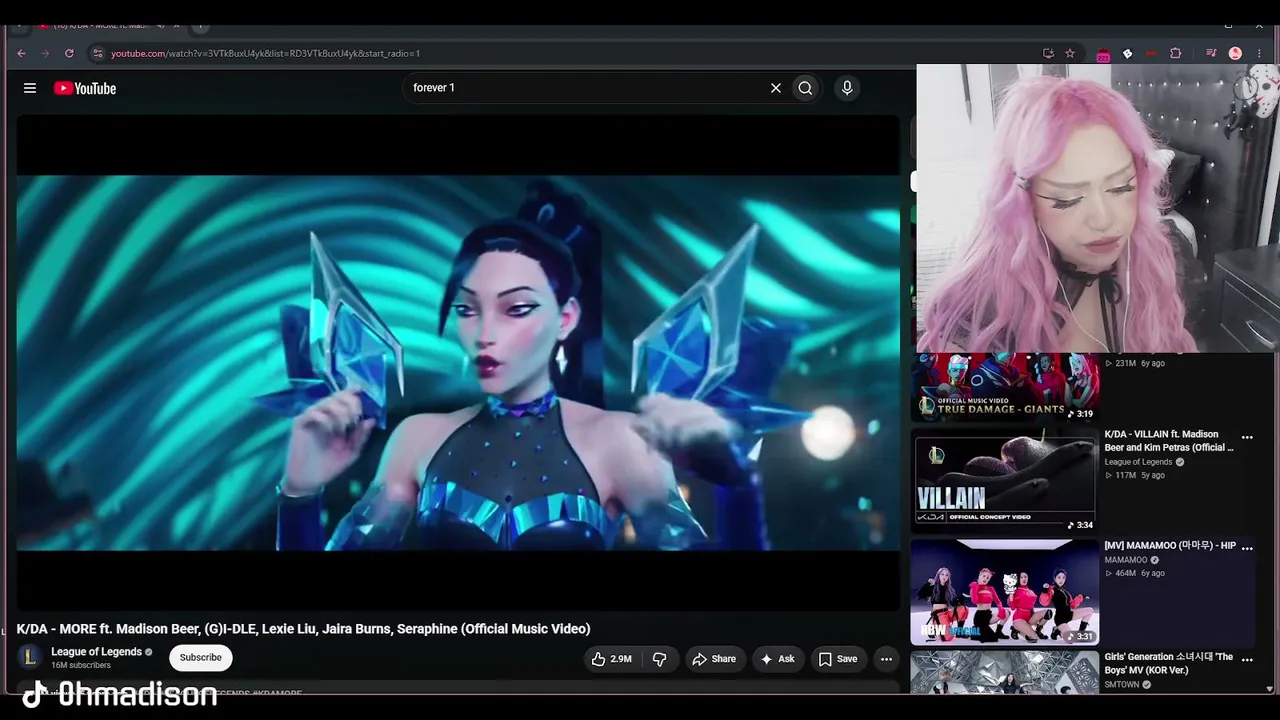The height and width of the screenshot is (720, 1280).
Task: Click the '16M subscribers' text
Action: [x=81, y=666]
